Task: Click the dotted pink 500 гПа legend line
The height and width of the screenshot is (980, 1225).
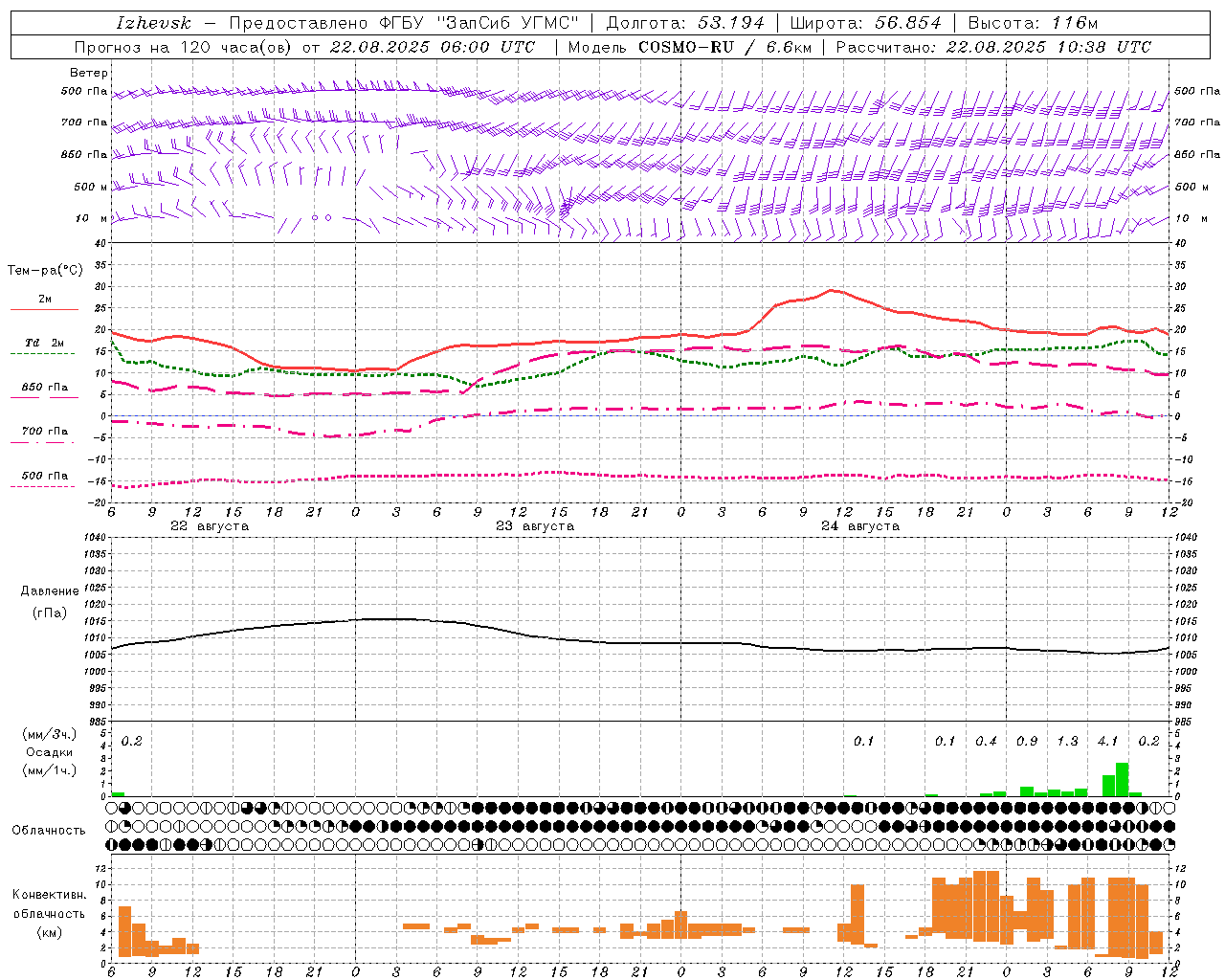Action: pos(42,486)
